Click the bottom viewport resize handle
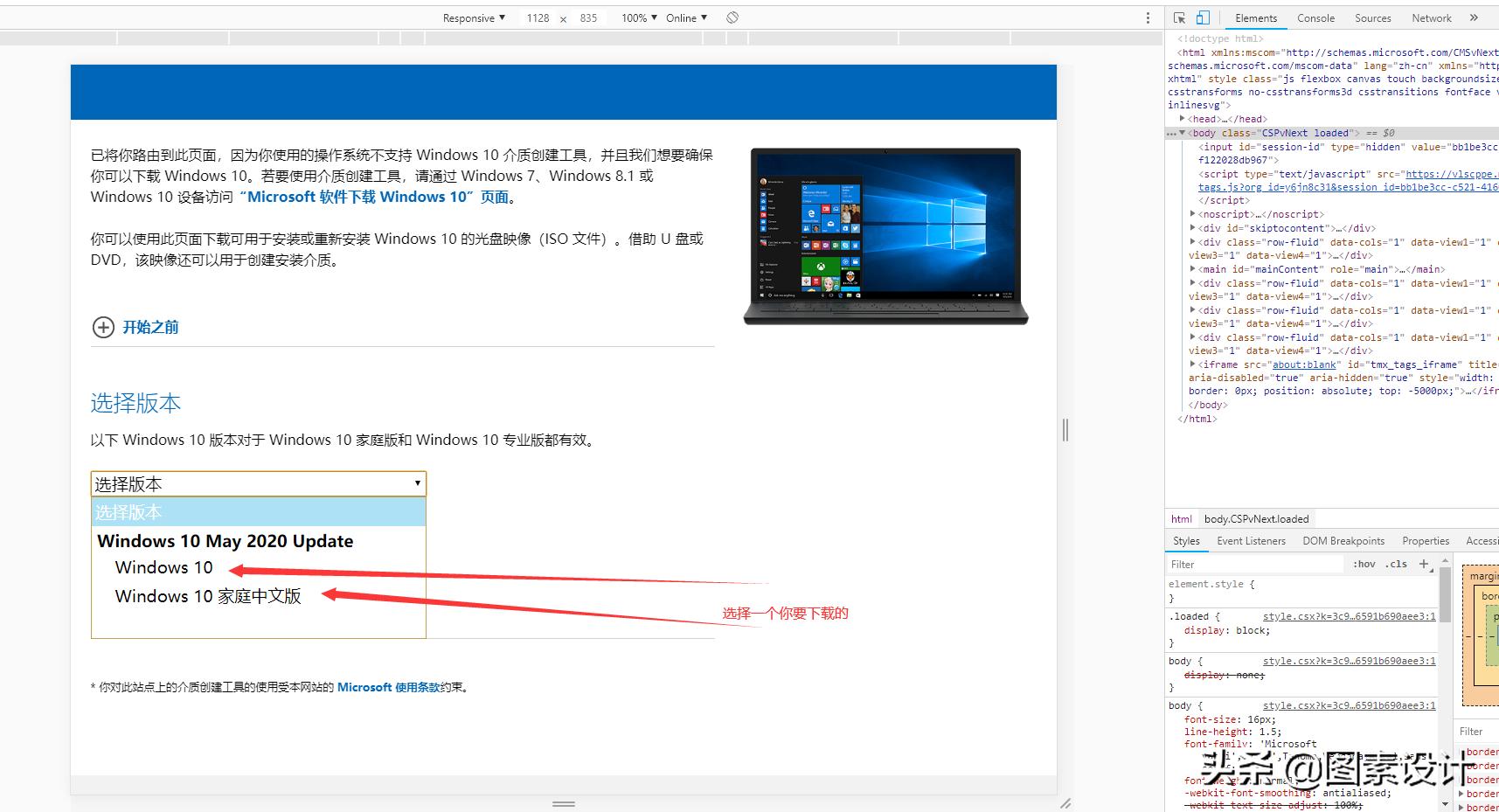 [564, 803]
